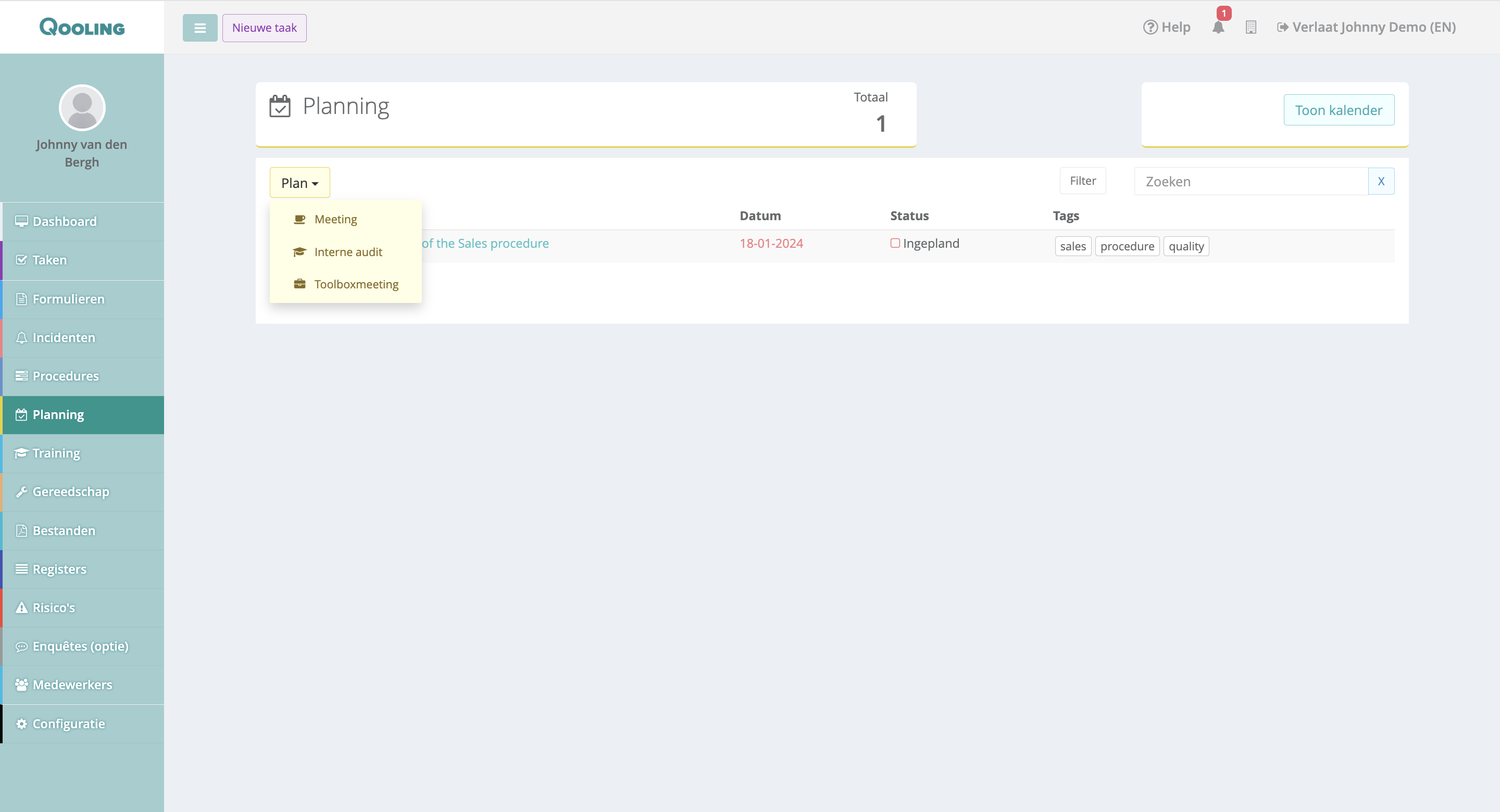Open the notifications bell icon

[1218, 28]
